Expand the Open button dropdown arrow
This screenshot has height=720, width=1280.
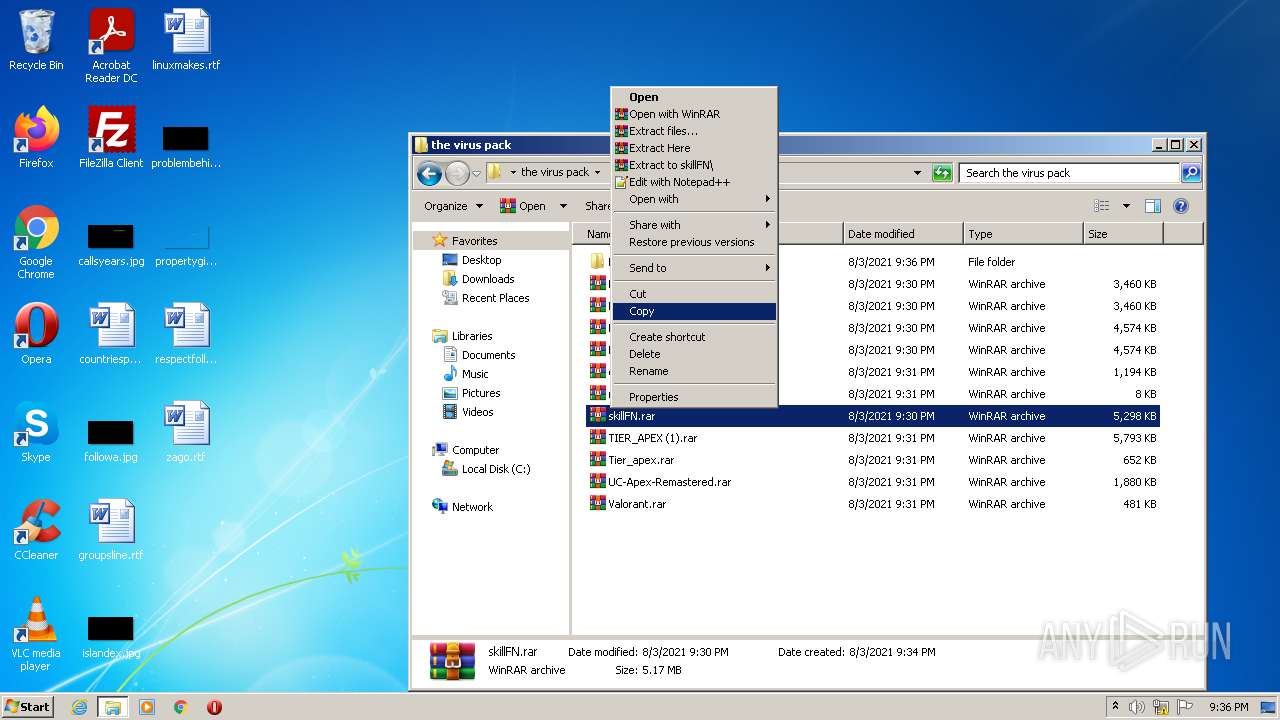(563, 206)
